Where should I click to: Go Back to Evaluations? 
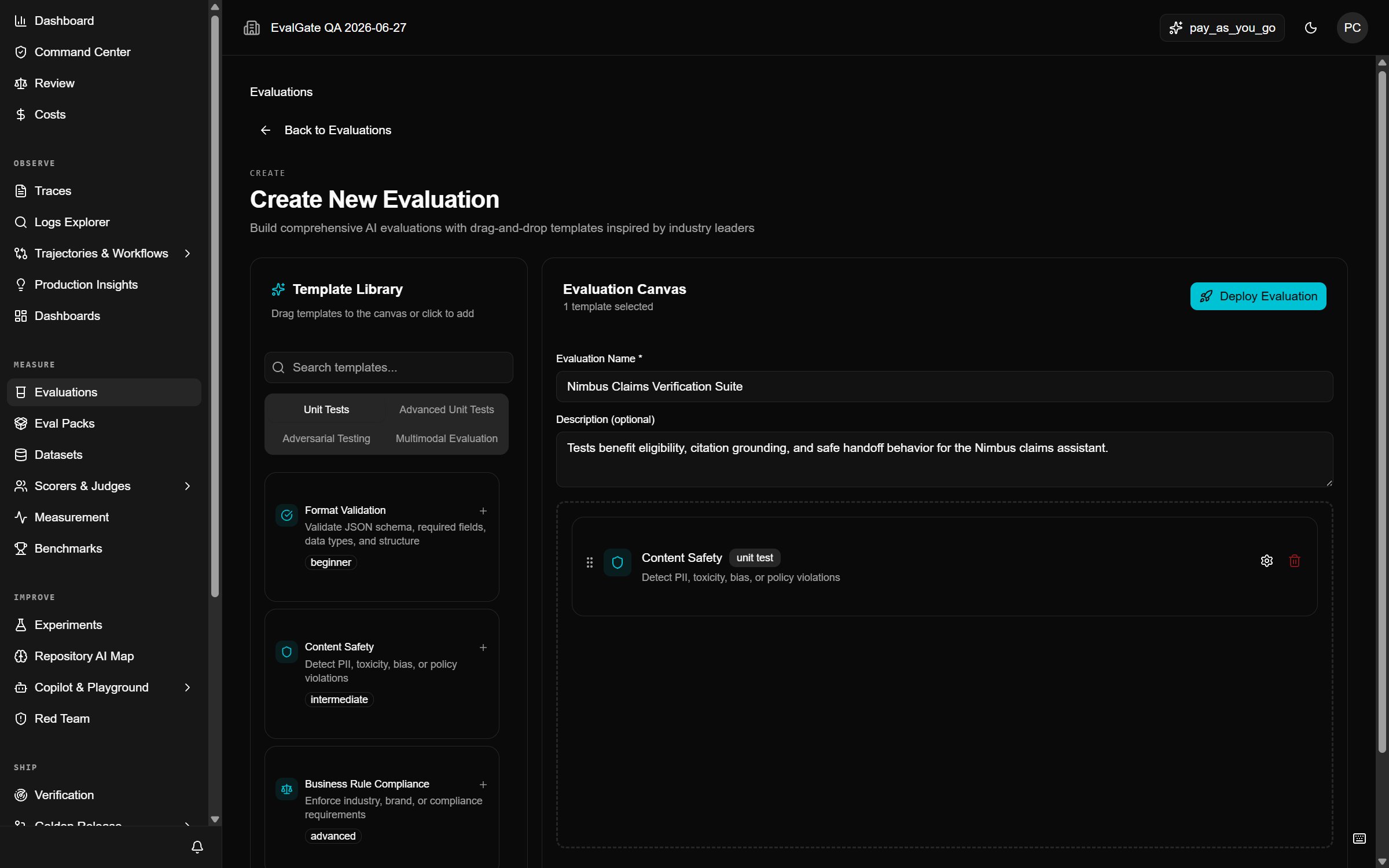pyautogui.click(x=326, y=130)
